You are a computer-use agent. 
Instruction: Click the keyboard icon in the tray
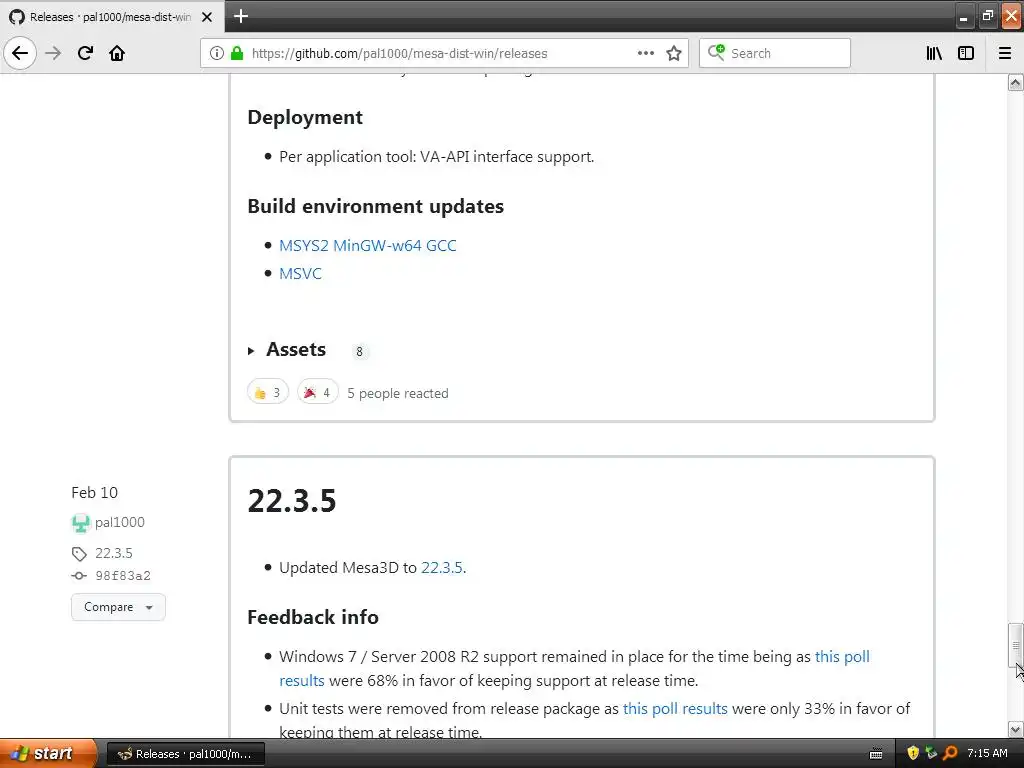876,754
